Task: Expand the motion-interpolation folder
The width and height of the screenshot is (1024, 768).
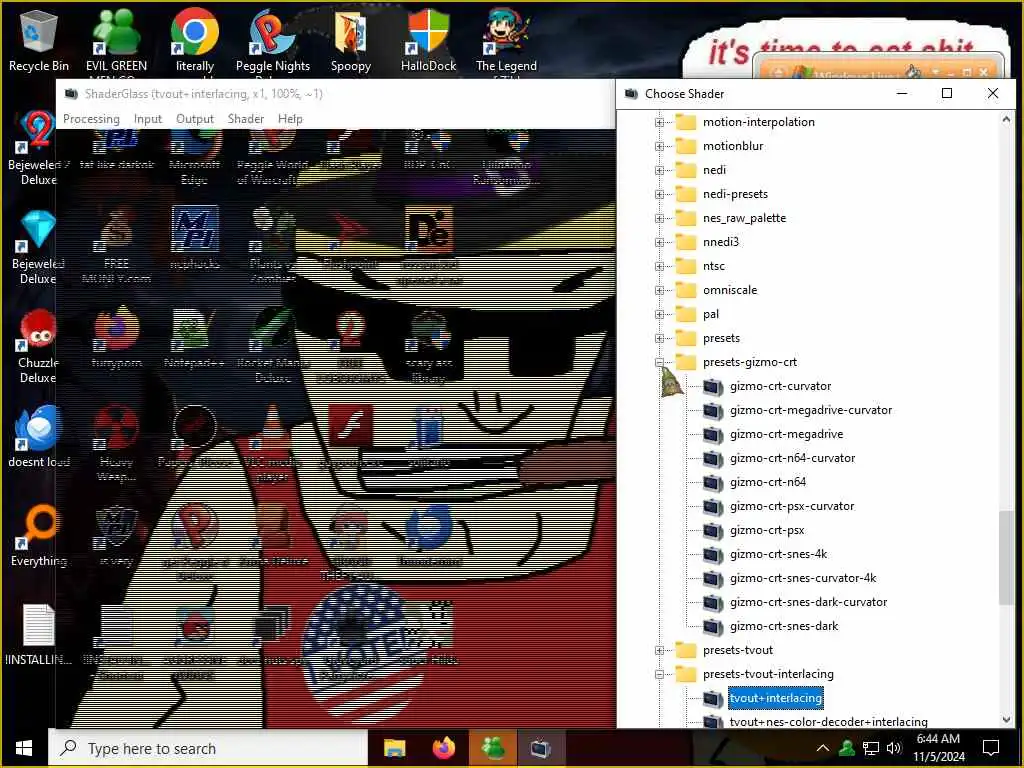Action: point(659,122)
